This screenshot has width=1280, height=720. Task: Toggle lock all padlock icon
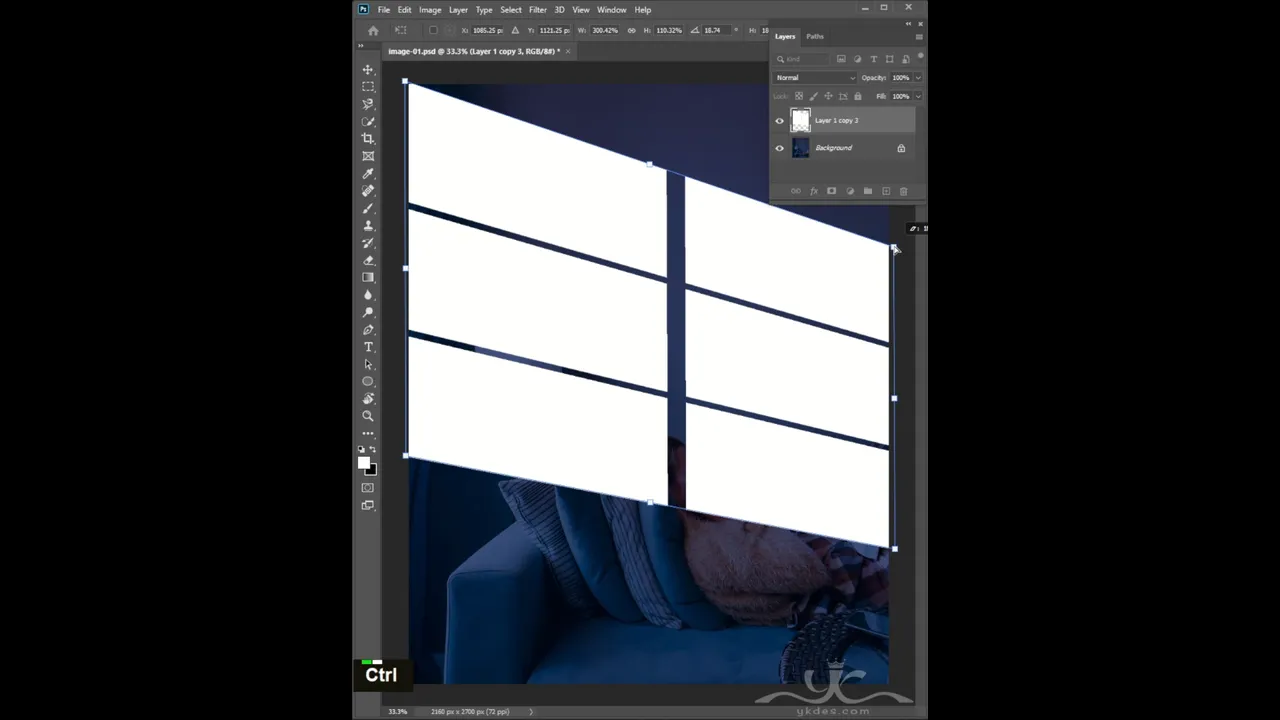tap(857, 96)
